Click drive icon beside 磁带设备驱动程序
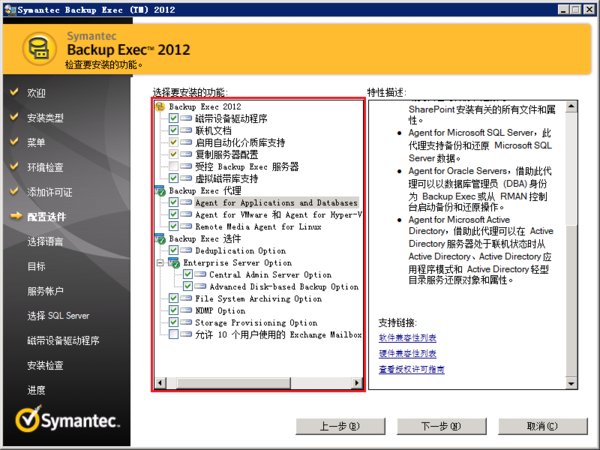Viewport: 600px width, 450px height. (186, 118)
